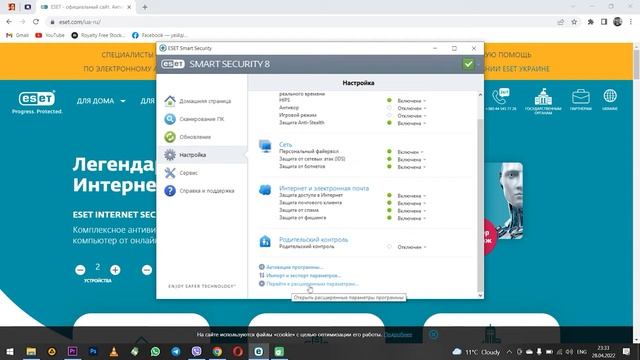The image size is (640, 360).
Task: Bookmark this page with star icon
Action: [x=574, y=22]
